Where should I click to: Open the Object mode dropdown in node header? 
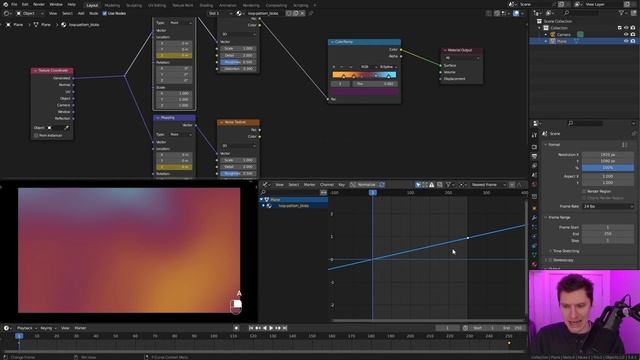coord(29,13)
